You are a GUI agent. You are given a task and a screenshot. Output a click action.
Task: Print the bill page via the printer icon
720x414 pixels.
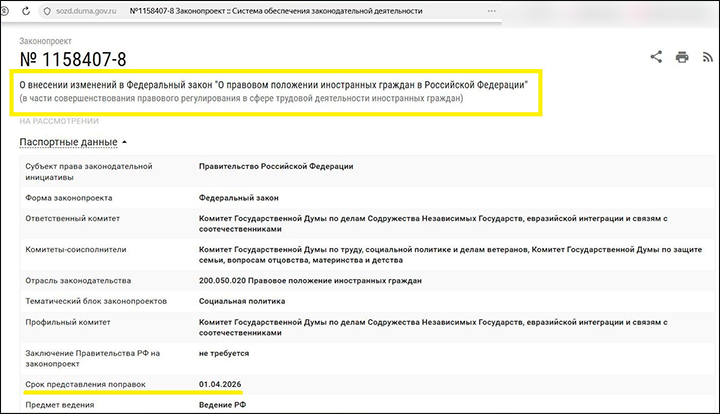pyautogui.click(x=681, y=57)
